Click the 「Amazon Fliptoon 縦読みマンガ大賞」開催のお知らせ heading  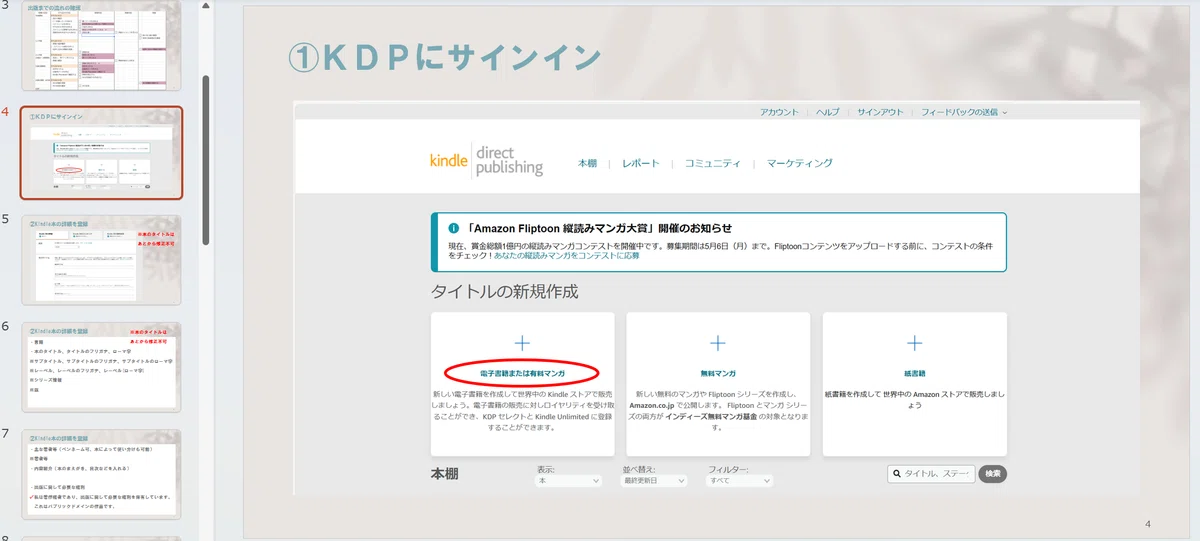tap(599, 228)
